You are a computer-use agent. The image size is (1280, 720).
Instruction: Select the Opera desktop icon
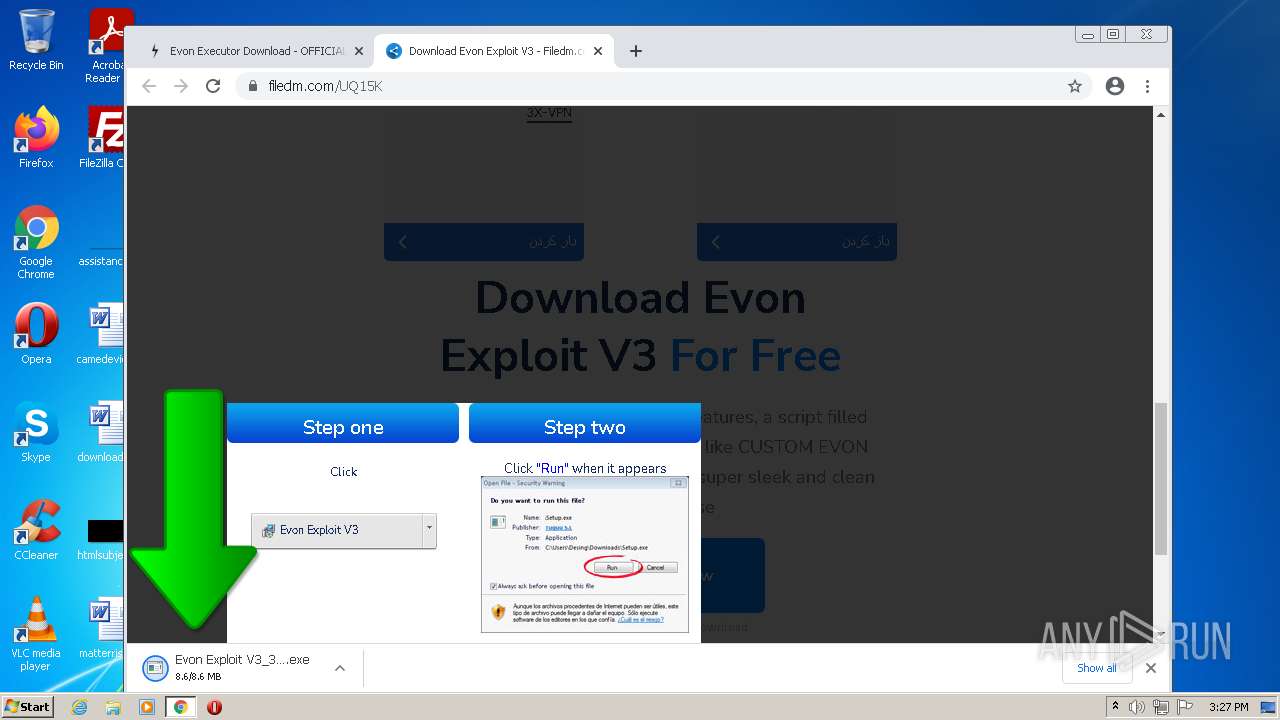[x=36, y=334]
